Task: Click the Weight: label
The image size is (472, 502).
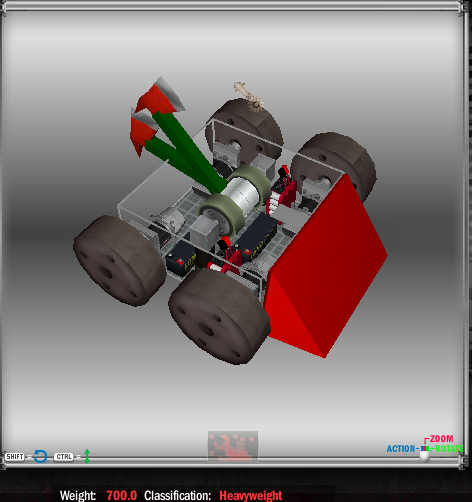Action: [x=78, y=495]
